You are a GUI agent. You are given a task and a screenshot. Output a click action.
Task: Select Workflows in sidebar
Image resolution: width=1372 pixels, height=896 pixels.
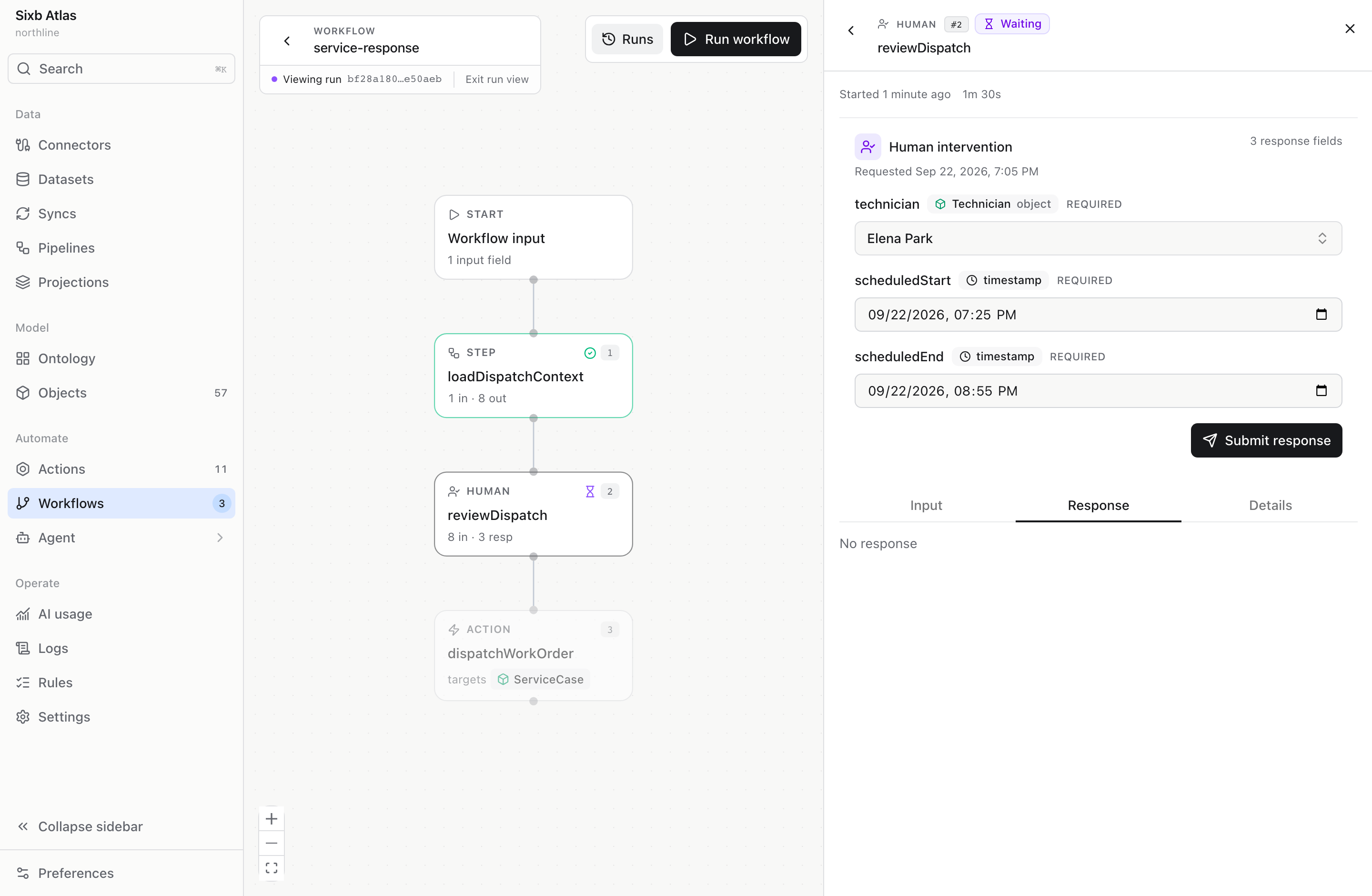pos(121,503)
